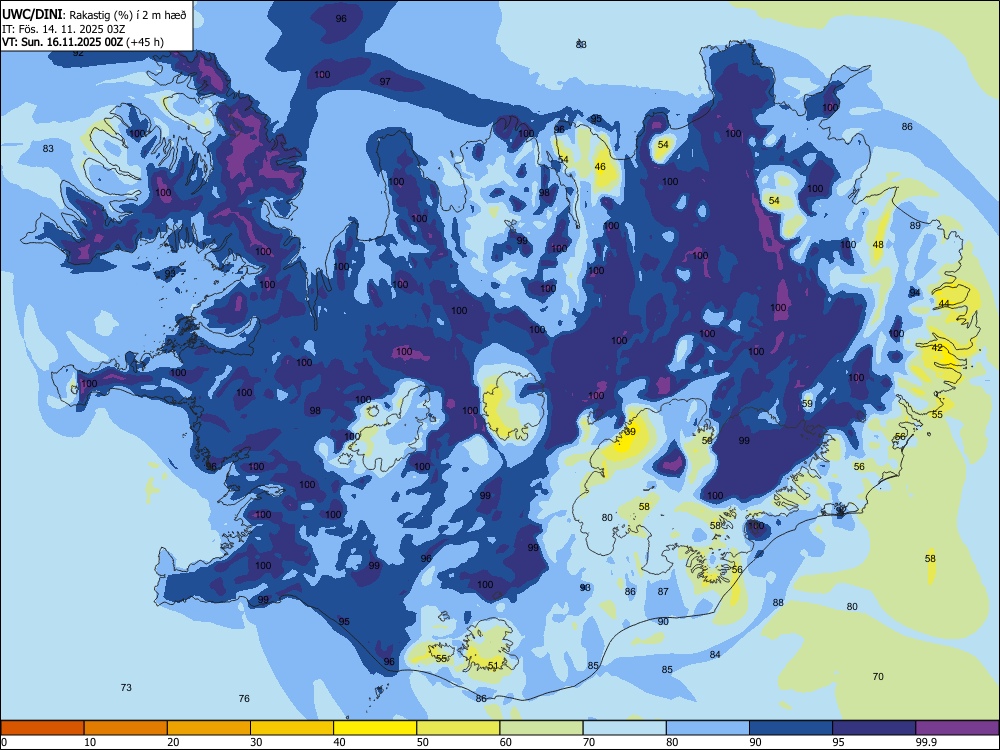Click the '40' label under the colorbar

click(x=340, y=742)
